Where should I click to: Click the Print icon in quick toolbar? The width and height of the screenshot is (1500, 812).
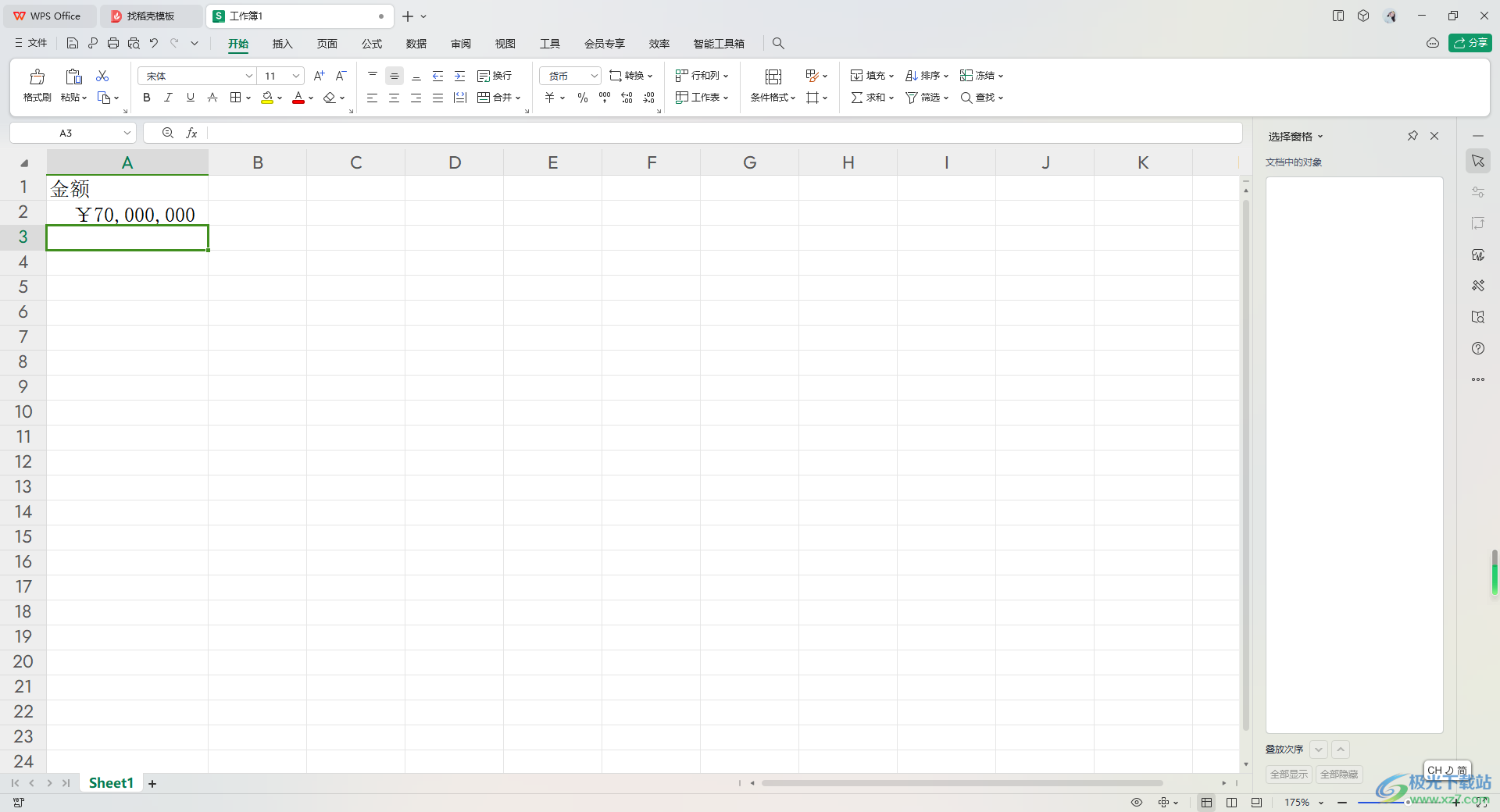(x=113, y=43)
